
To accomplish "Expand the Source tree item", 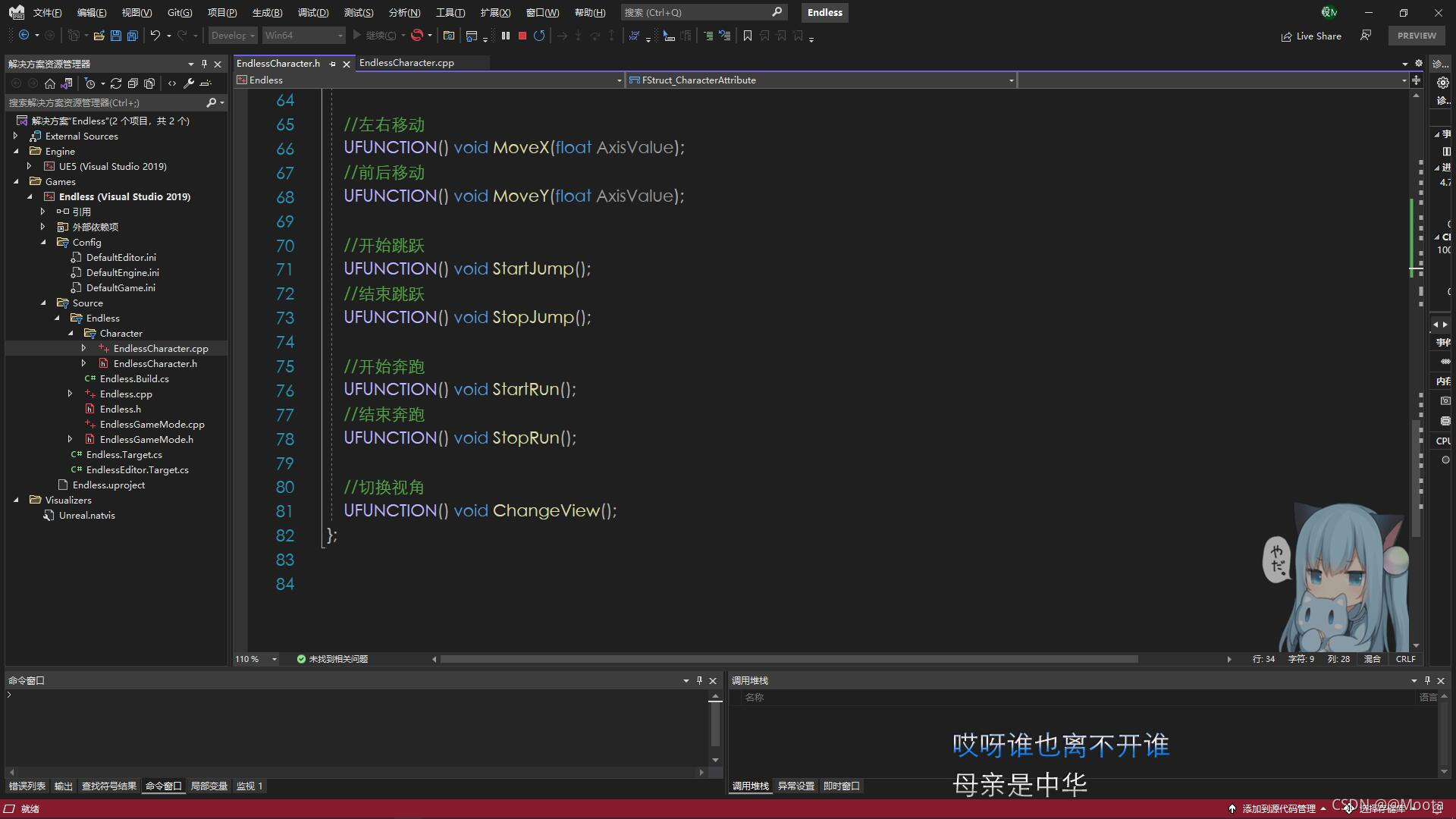I will tap(43, 302).
